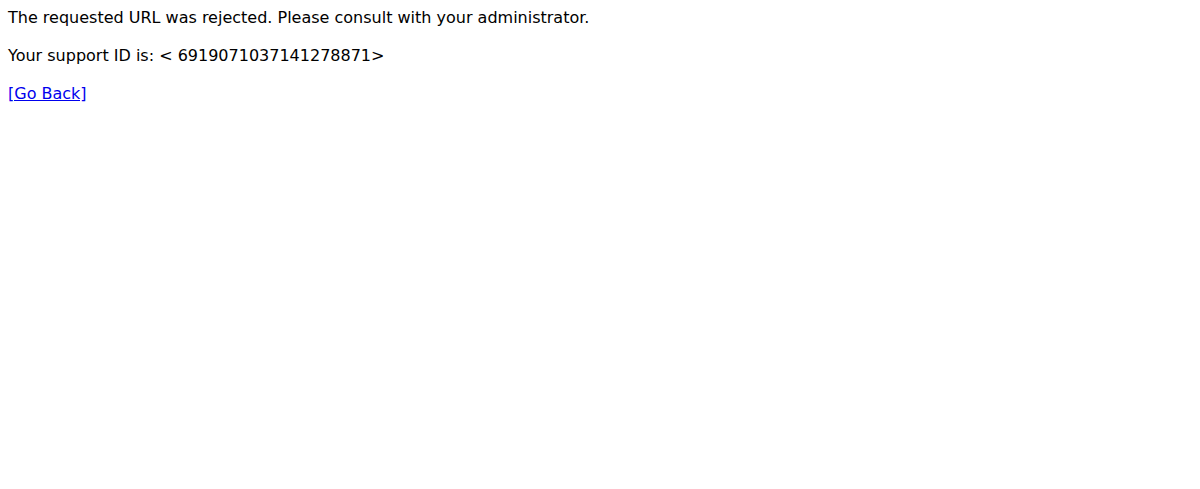Click the Go Back link
The height and width of the screenshot is (489, 1200).
point(47,94)
